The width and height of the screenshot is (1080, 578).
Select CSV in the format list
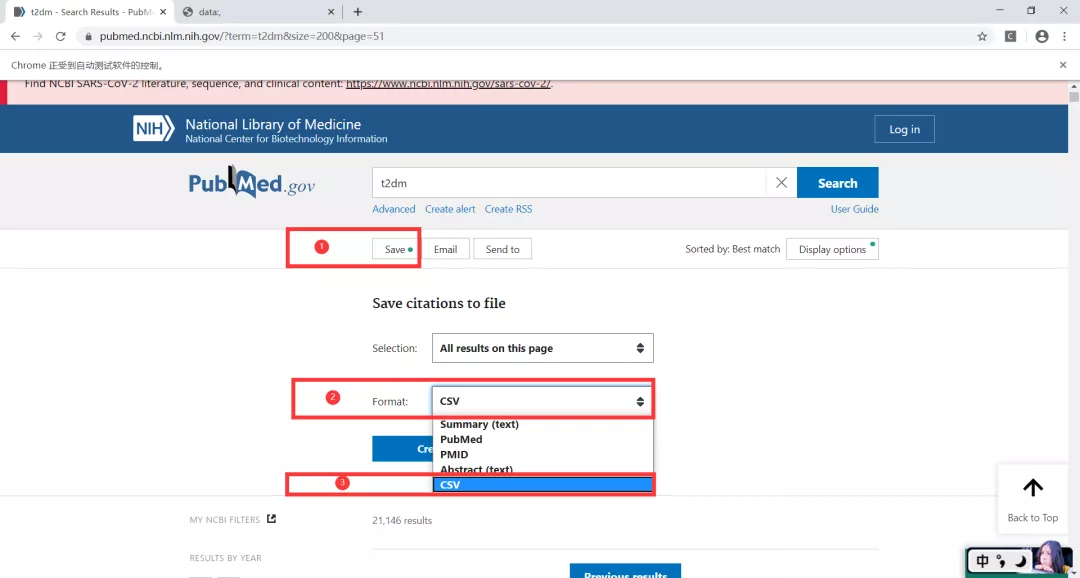(543, 485)
